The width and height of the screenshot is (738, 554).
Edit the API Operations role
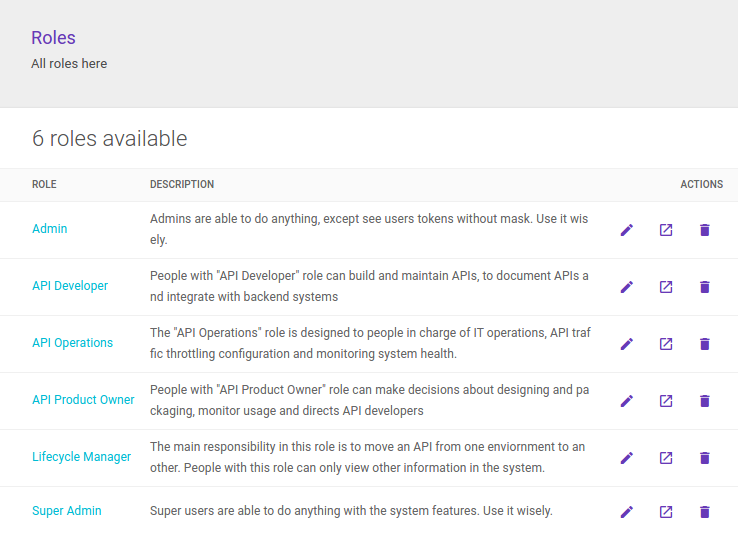[x=627, y=344]
